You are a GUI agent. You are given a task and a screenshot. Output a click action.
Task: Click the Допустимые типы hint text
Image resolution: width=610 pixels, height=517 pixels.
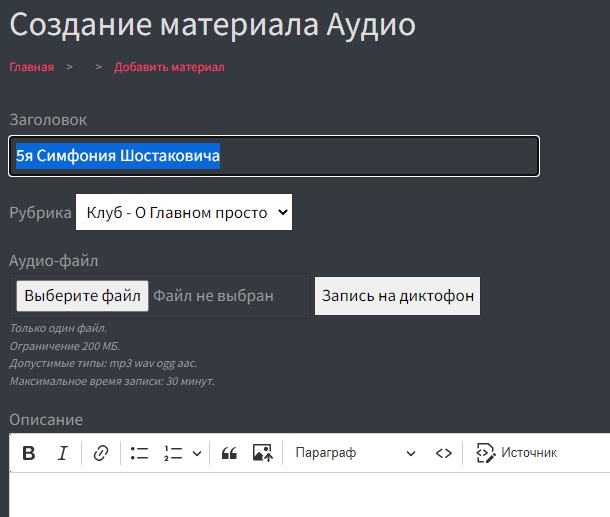point(103,363)
